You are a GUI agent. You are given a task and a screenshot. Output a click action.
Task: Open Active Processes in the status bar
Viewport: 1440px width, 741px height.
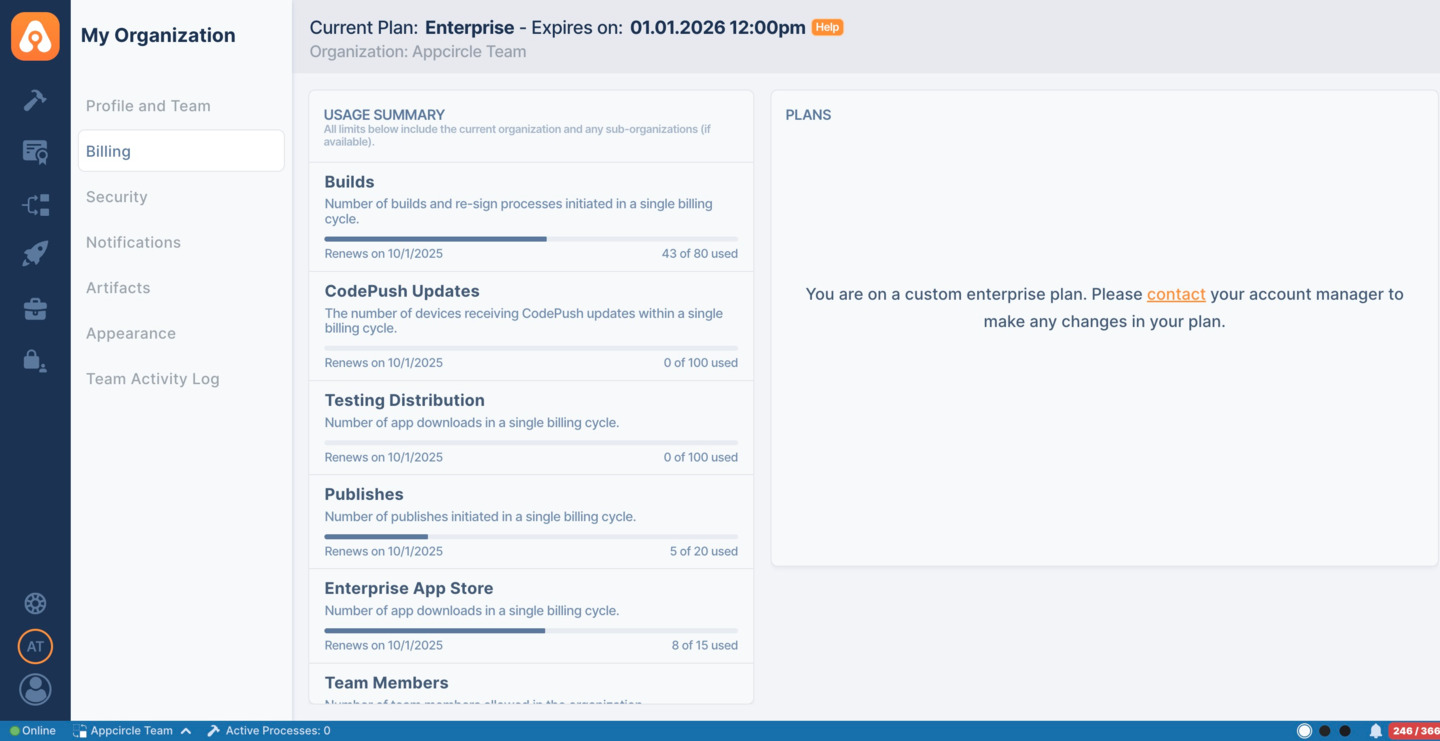pos(268,731)
